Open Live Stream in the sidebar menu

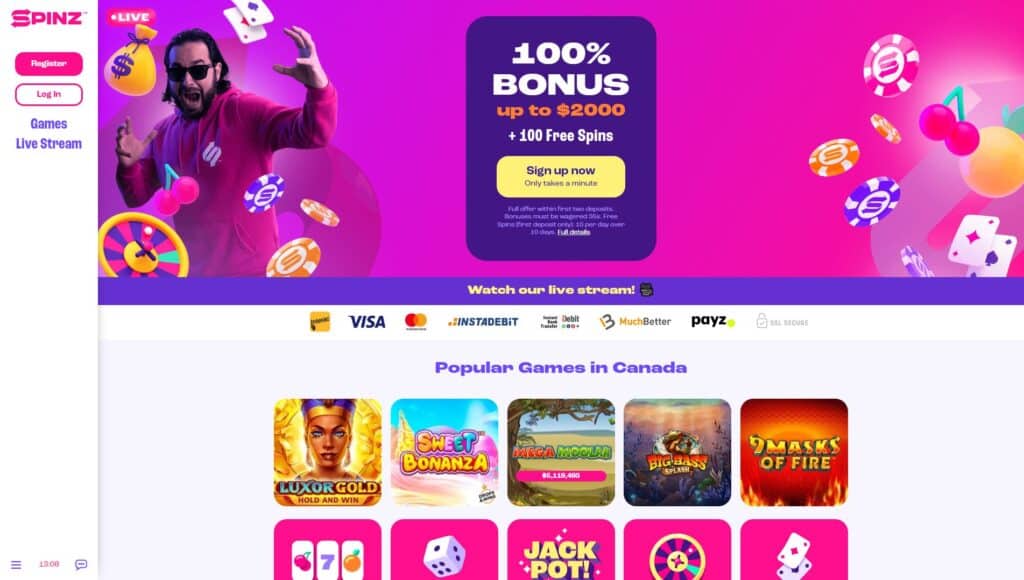(49, 144)
